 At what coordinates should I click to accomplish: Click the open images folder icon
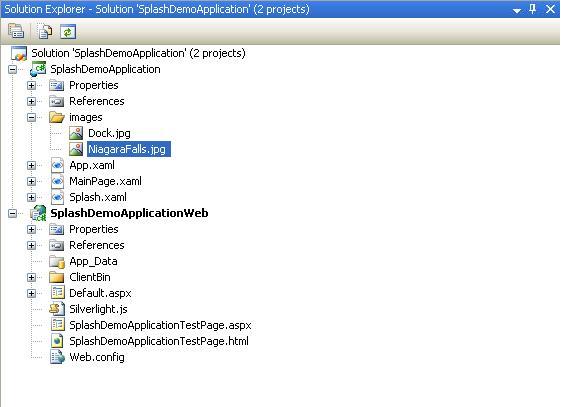pos(57,117)
